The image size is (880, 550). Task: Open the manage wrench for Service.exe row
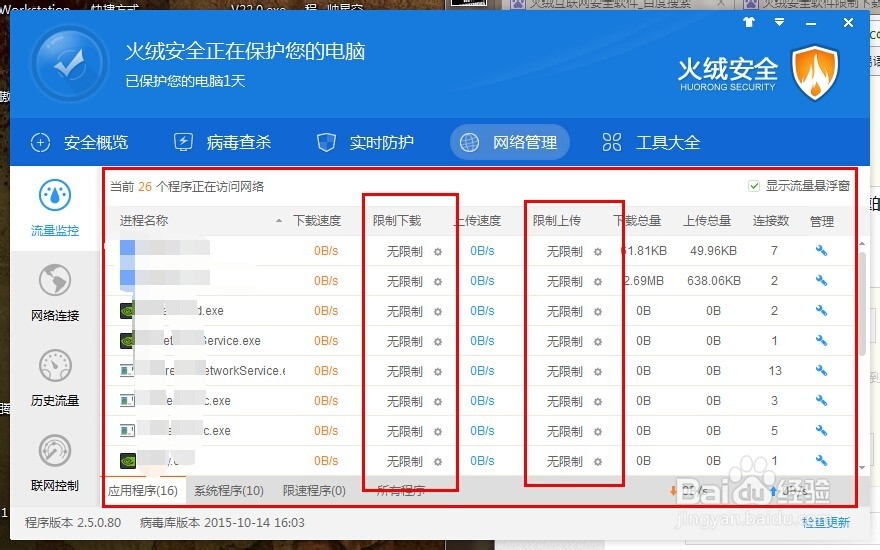(821, 341)
